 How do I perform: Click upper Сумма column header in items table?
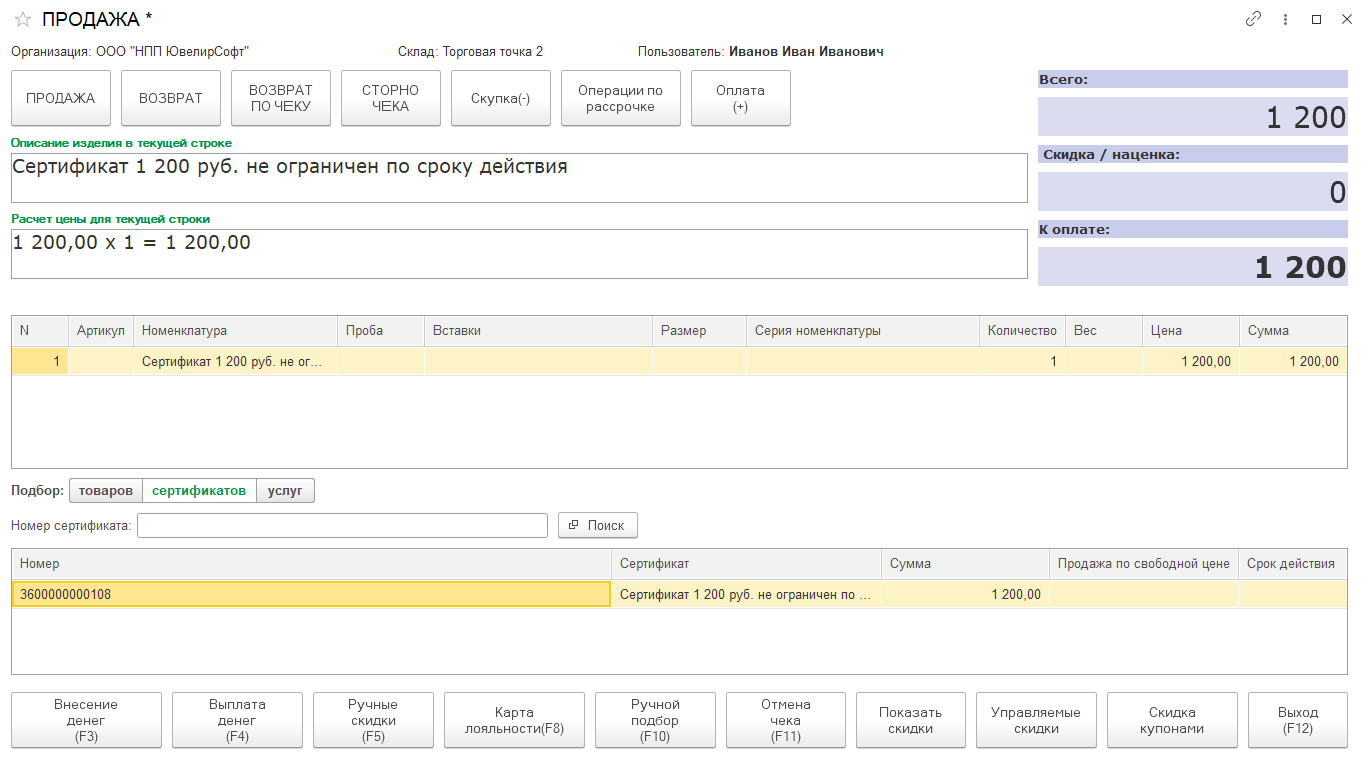tap(1293, 331)
